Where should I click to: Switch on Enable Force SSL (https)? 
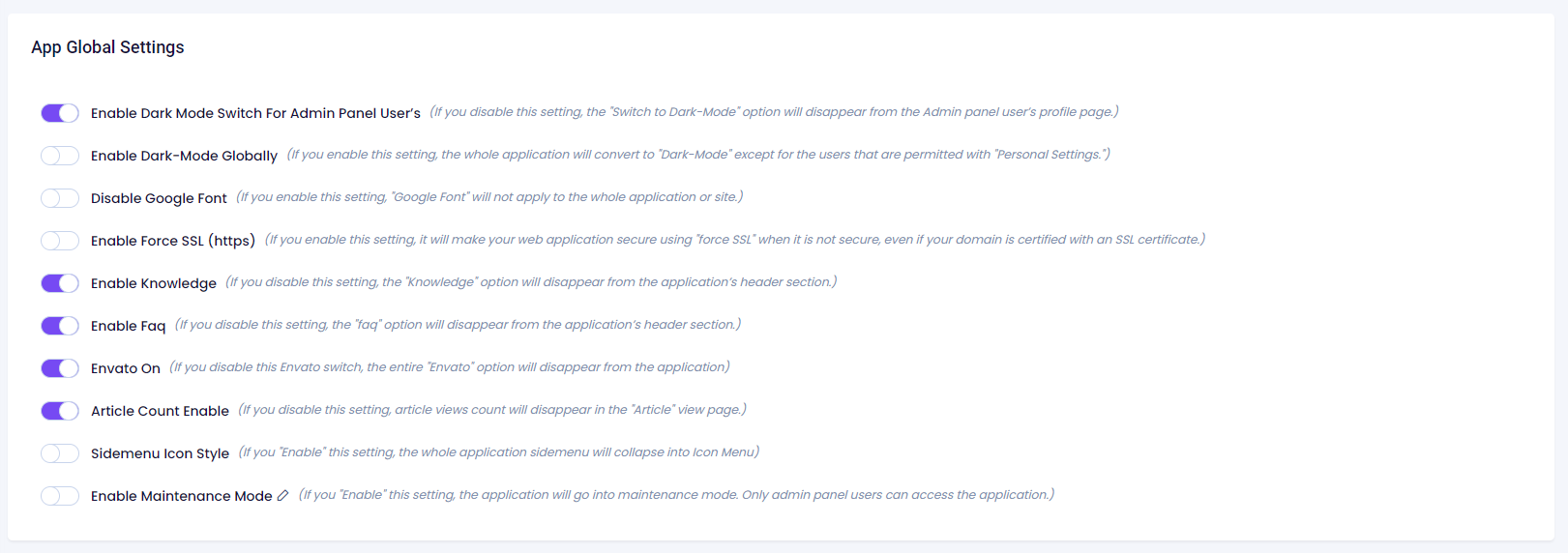click(60, 241)
